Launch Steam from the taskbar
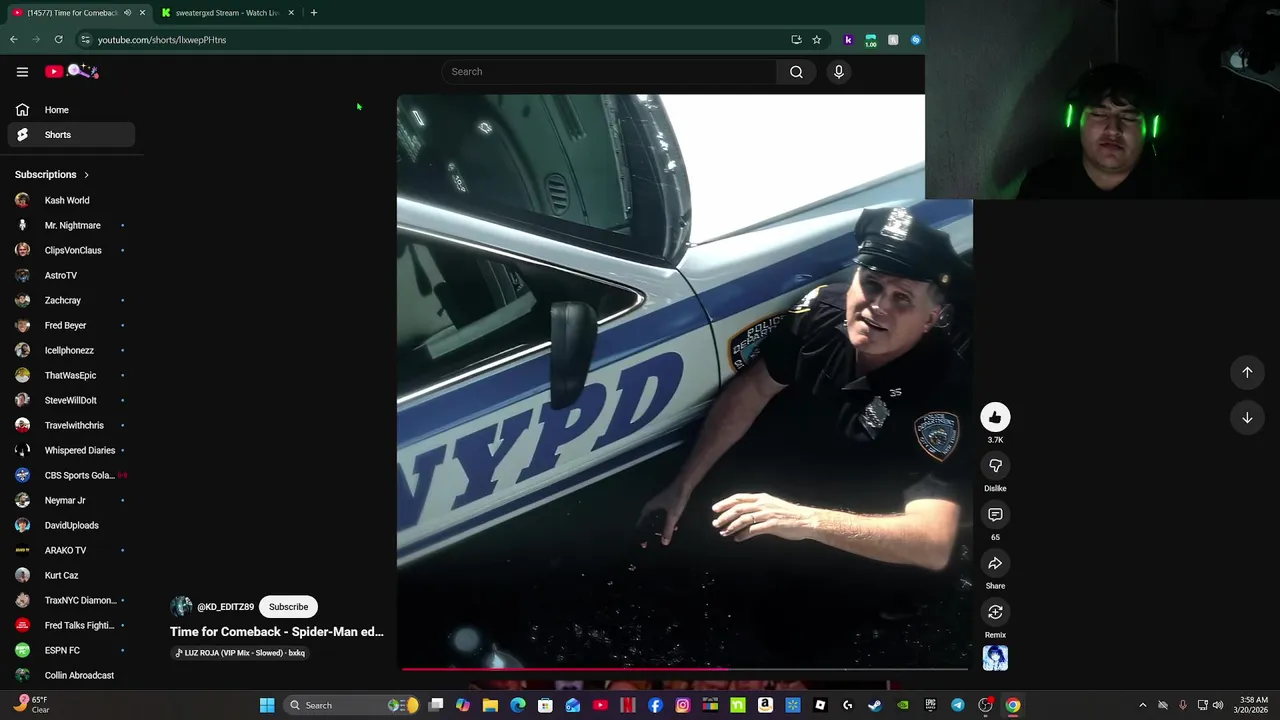Viewport: 1280px width, 720px height. coord(875,705)
